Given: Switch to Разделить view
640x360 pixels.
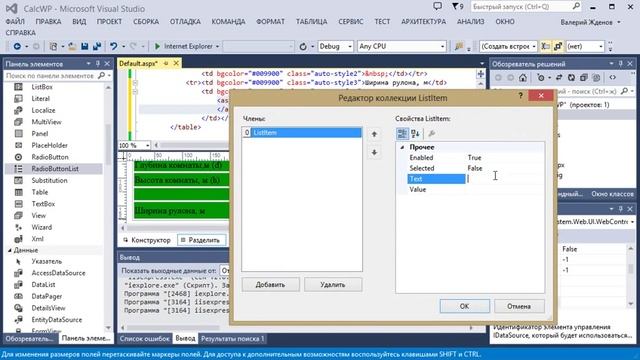Looking at the screenshot, I should [x=200, y=240].
